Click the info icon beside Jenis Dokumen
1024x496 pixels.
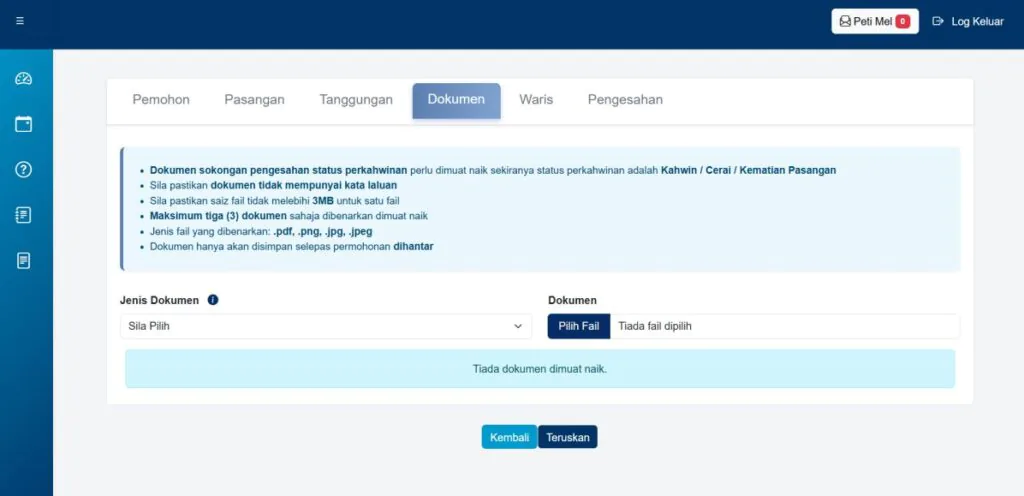(213, 300)
